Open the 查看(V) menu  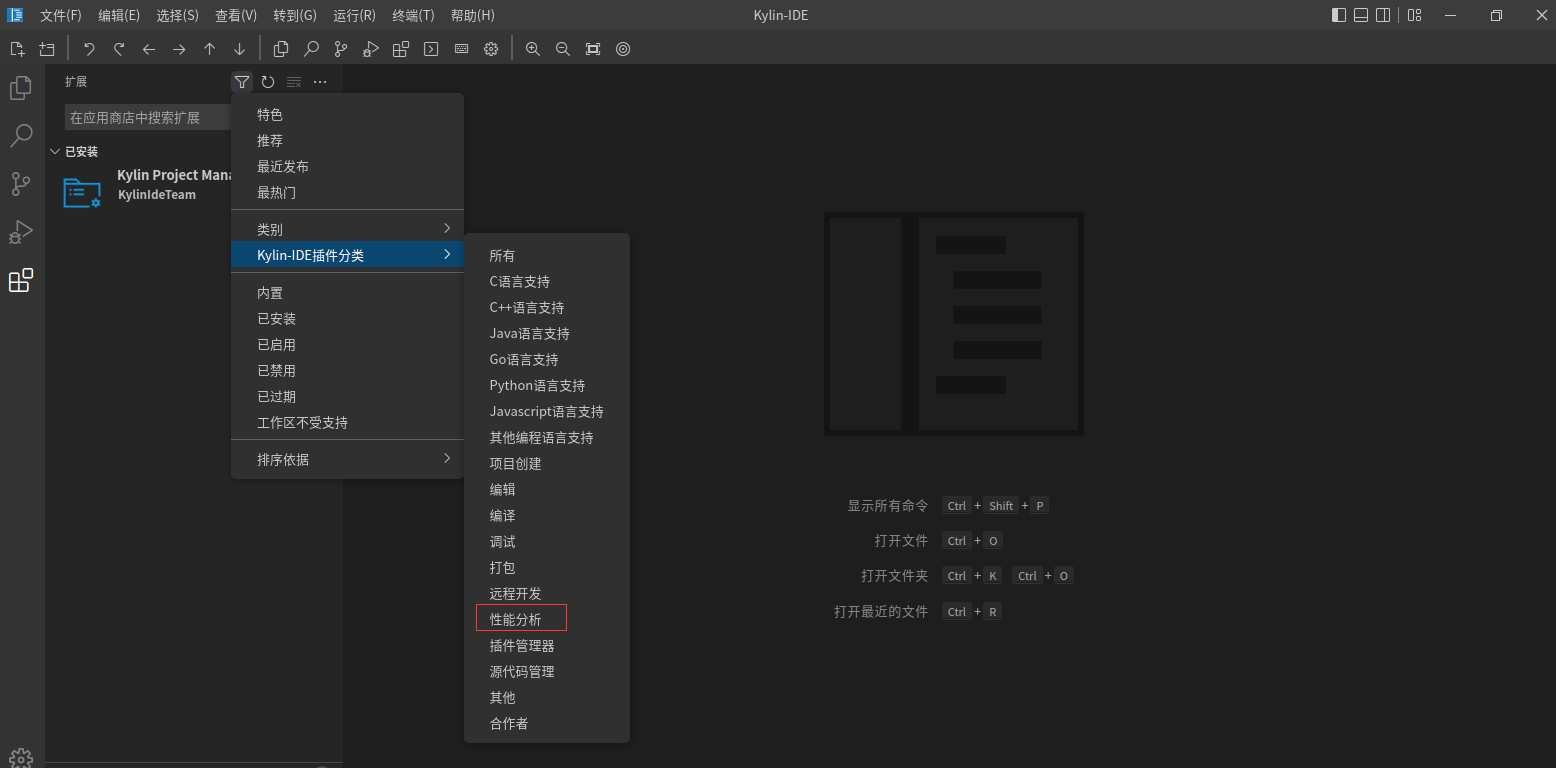[x=236, y=15]
